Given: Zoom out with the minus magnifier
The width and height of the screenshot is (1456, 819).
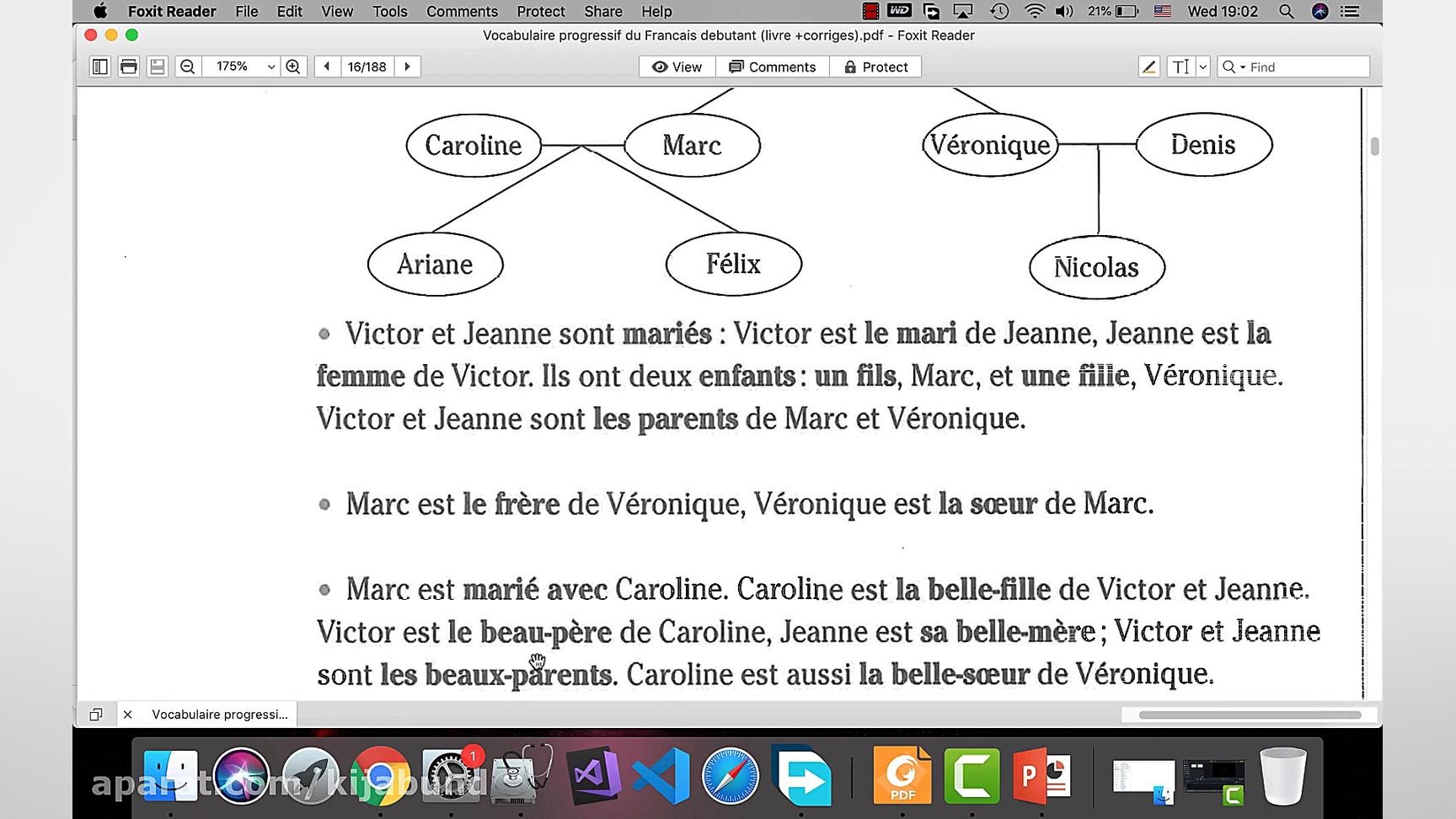Looking at the screenshot, I should pos(188,67).
